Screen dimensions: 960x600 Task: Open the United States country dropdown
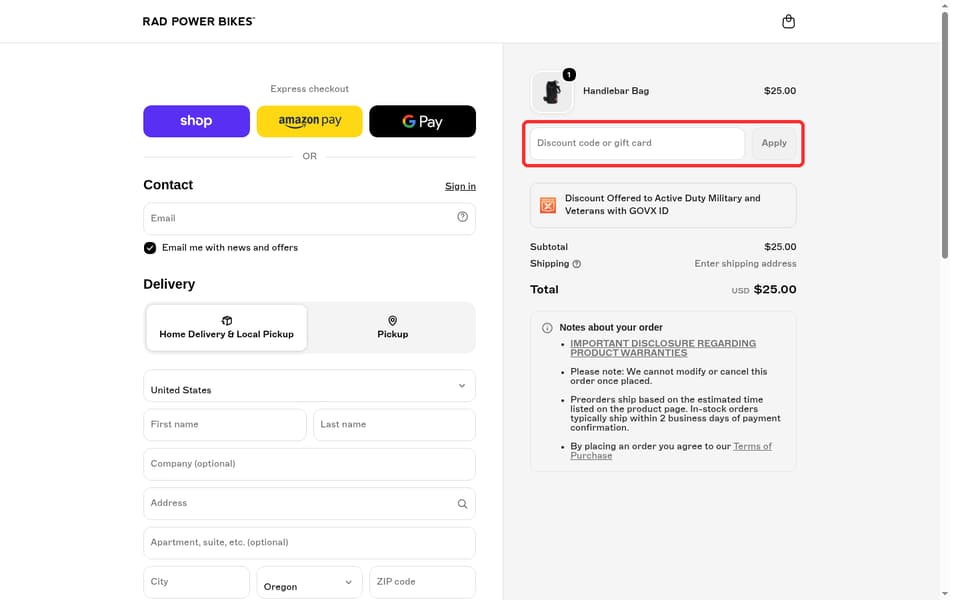(x=309, y=386)
